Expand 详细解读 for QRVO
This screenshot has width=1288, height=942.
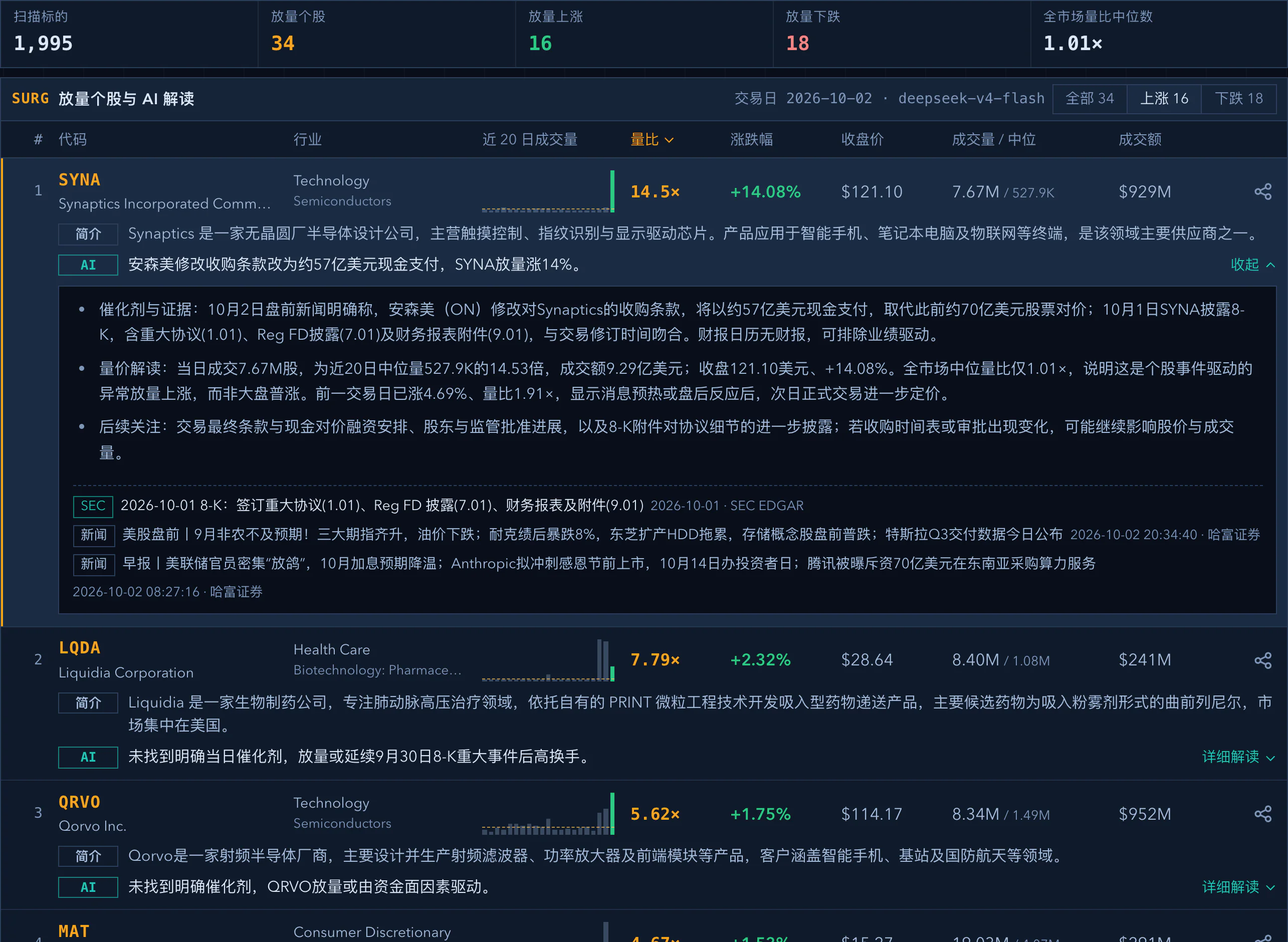pos(1238,887)
